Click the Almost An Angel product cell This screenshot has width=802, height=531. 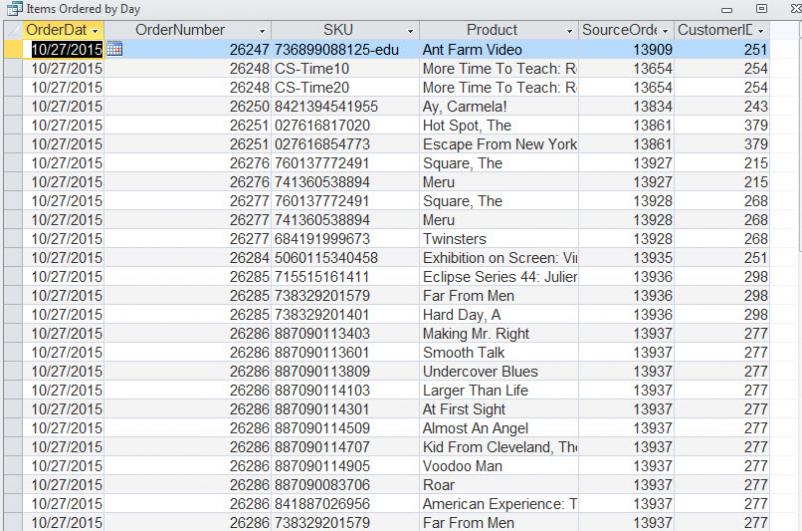pyautogui.click(x=499, y=428)
